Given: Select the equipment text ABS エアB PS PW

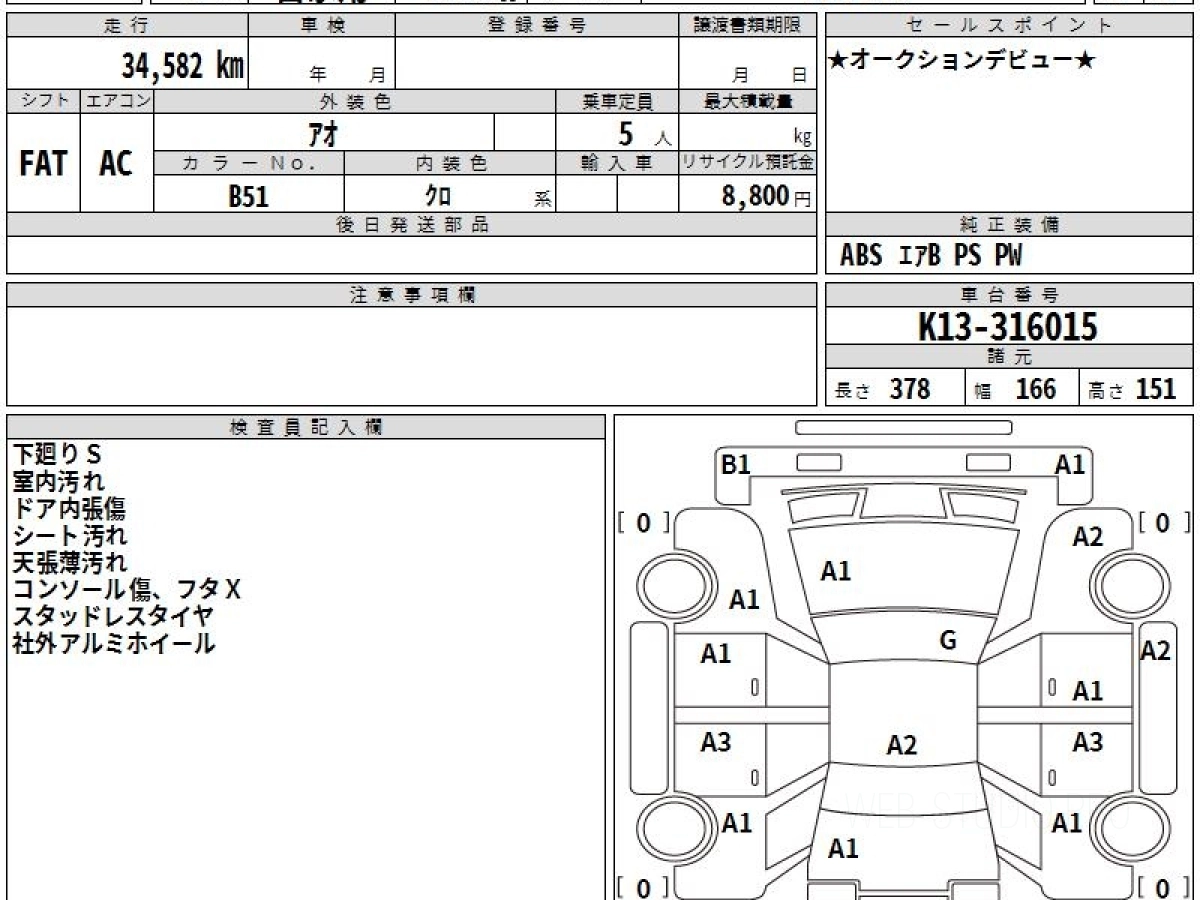Looking at the screenshot, I should [x=931, y=256].
